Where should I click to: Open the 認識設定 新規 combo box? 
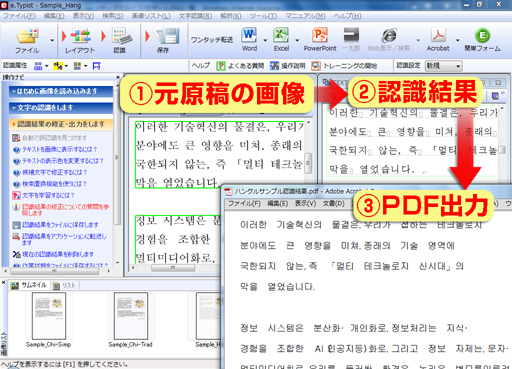point(443,66)
